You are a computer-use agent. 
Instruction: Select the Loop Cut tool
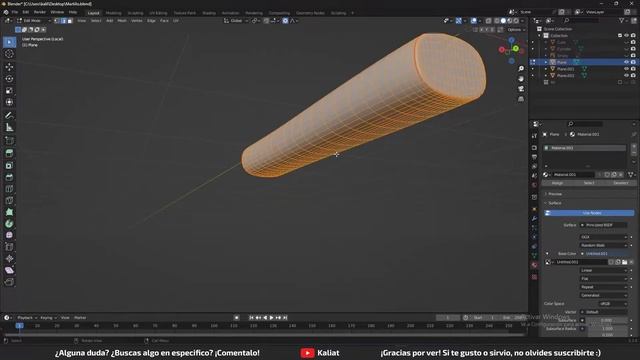(x=9, y=189)
